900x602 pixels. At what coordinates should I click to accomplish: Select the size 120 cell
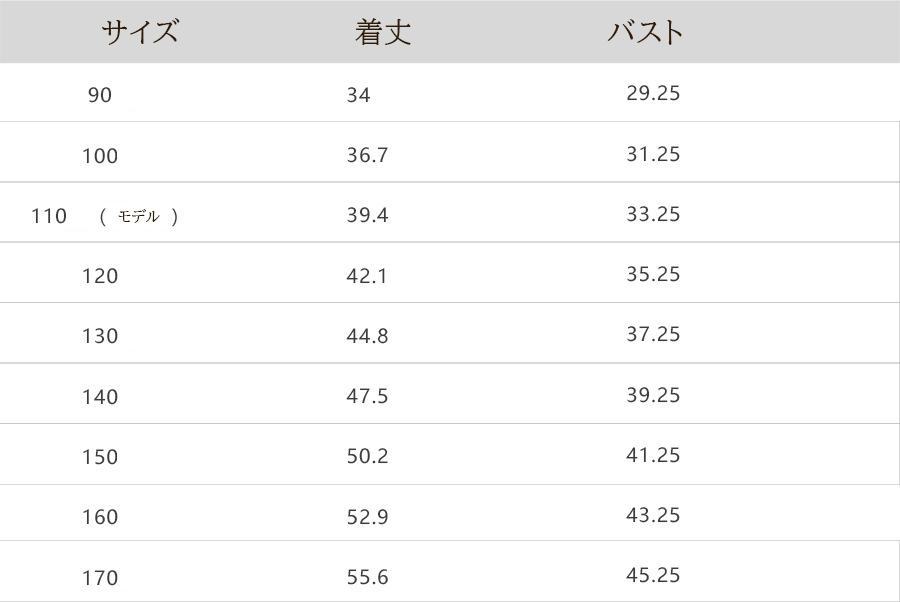(100, 276)
